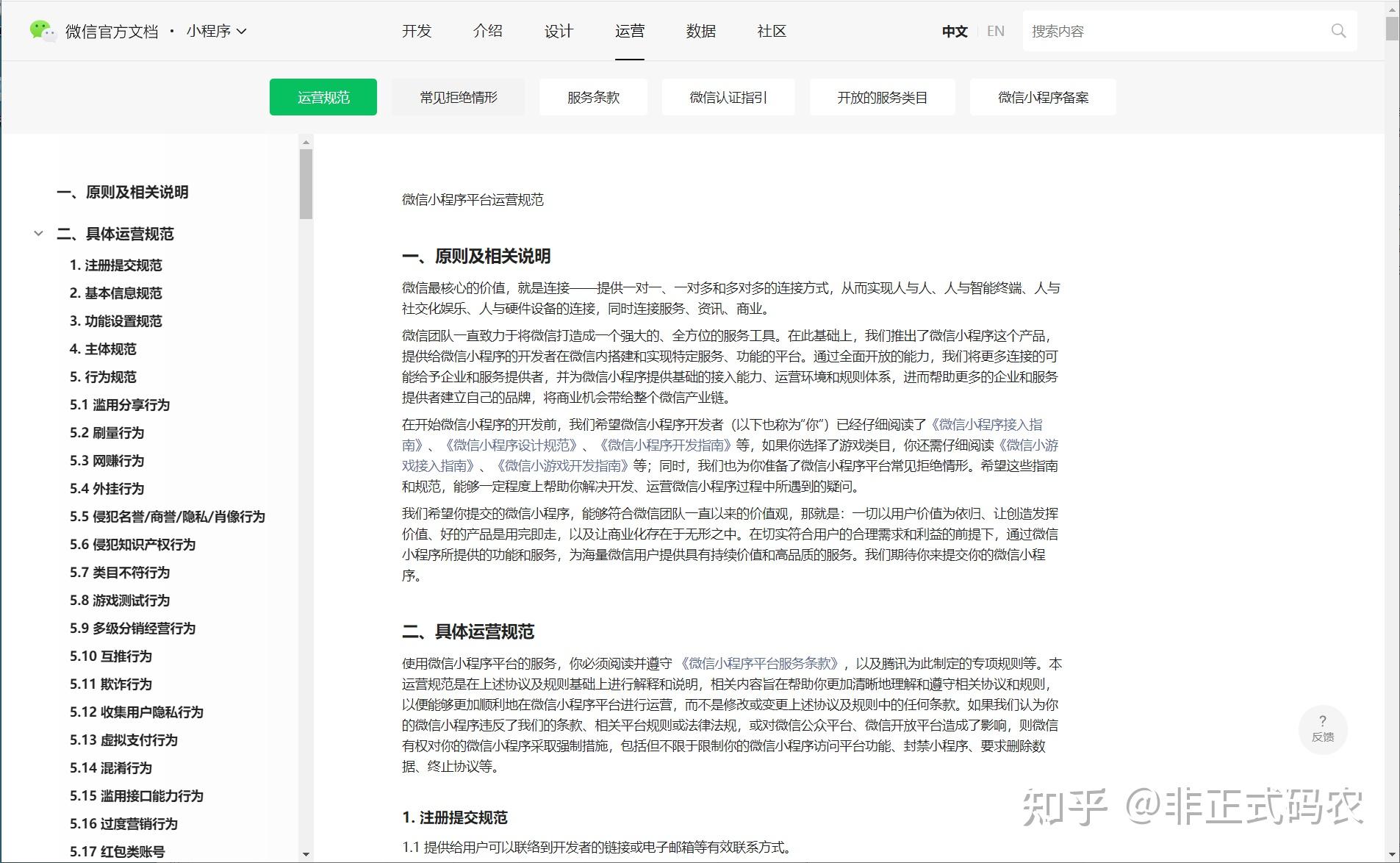Open the 开发 top menu

click(417, 31)
